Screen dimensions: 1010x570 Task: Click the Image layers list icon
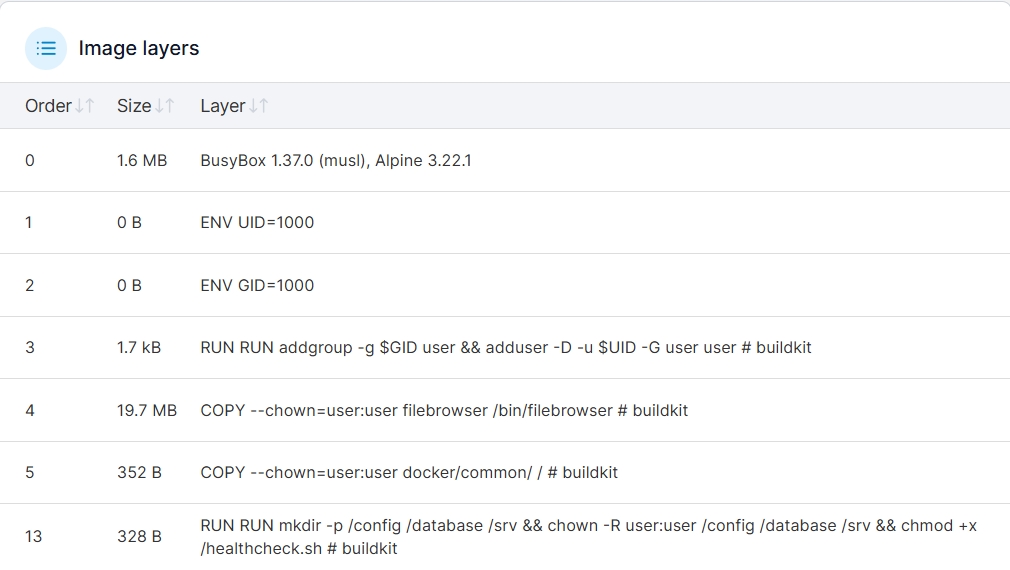pyautogui.click(x=46, y=48)
